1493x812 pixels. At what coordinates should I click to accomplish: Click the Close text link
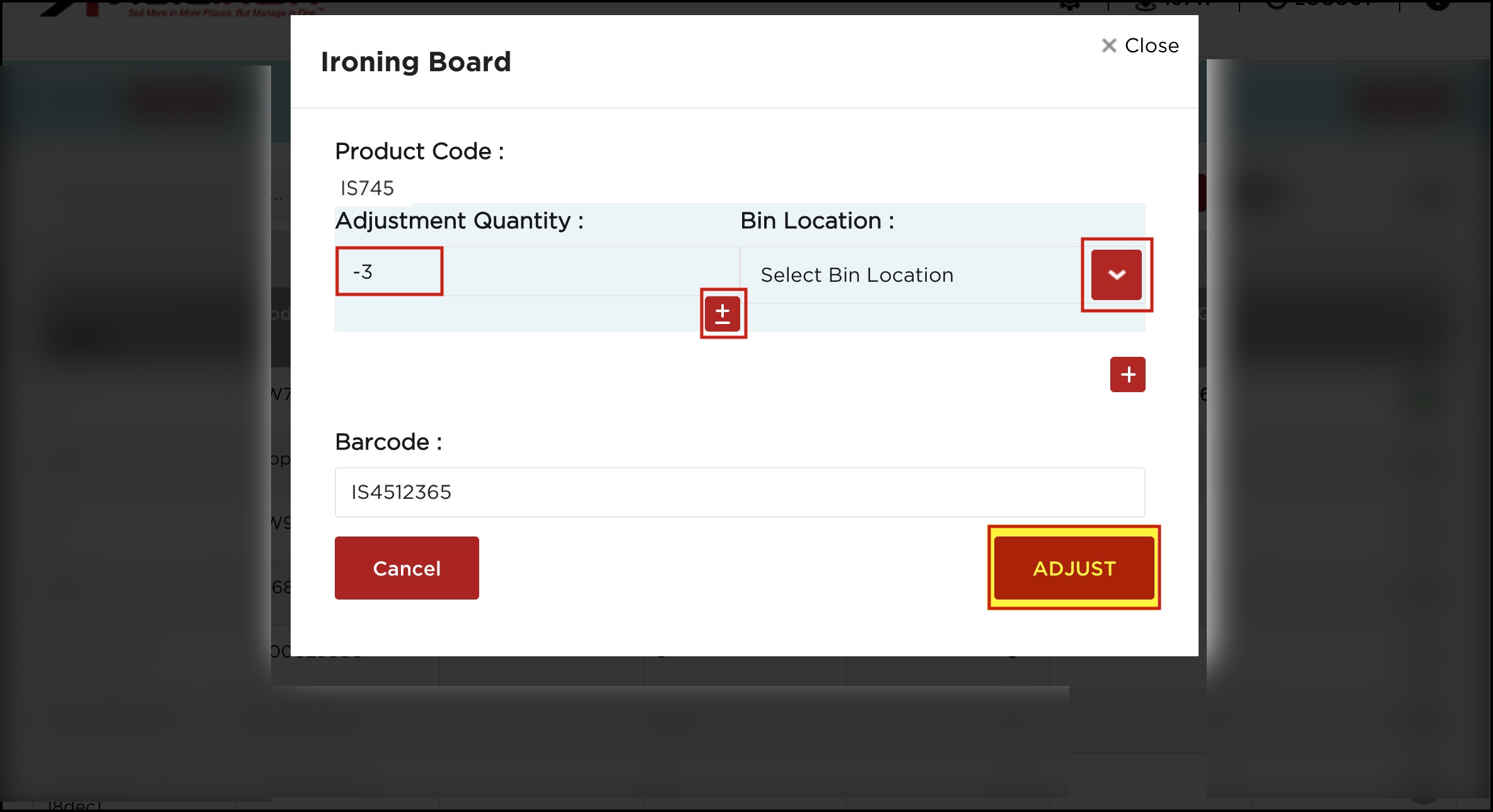[1151, 45]
